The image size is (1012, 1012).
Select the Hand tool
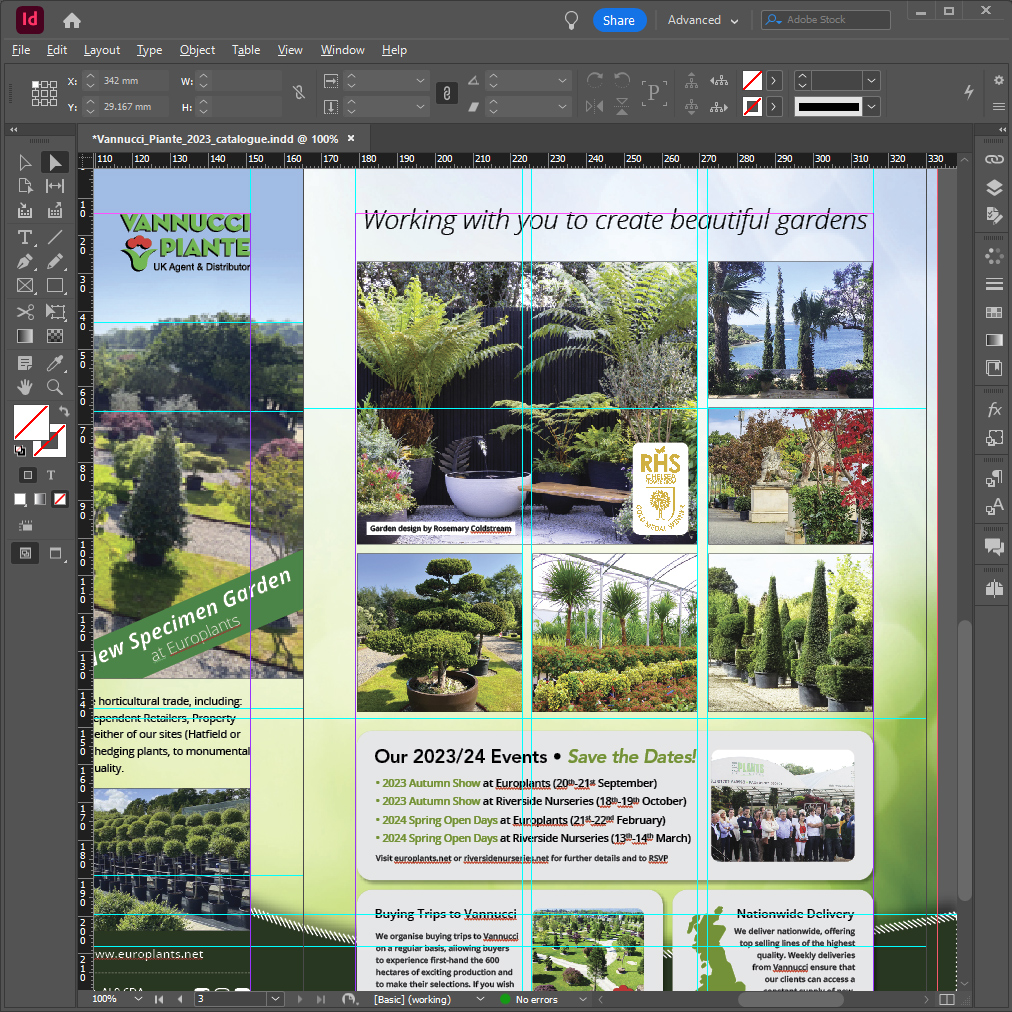pos(25,387)
